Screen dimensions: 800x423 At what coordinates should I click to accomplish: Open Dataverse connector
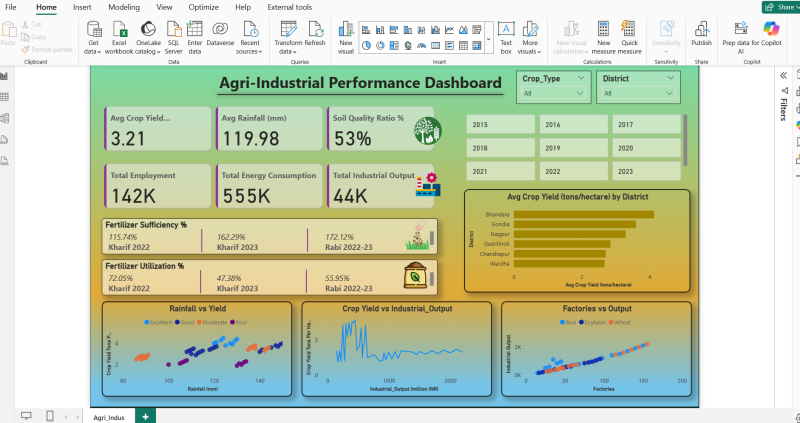pyautogui.click(x=220, y=35)
